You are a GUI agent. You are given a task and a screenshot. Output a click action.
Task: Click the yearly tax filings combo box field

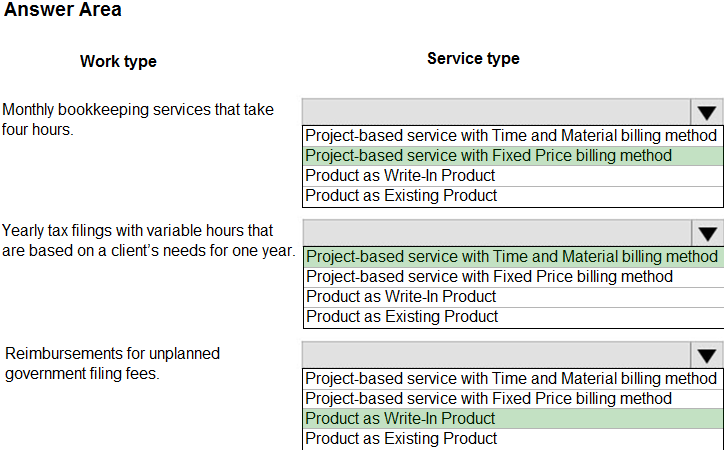pos(495,233)
